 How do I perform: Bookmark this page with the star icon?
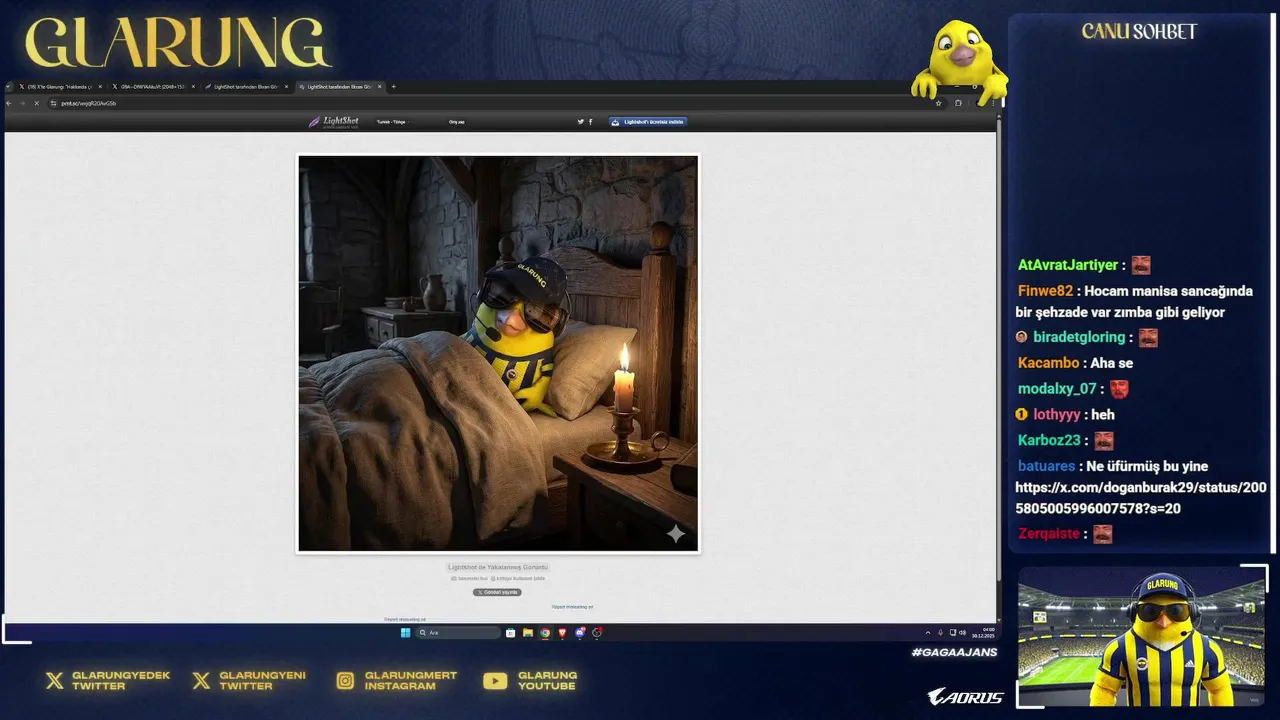pos(938,103)
